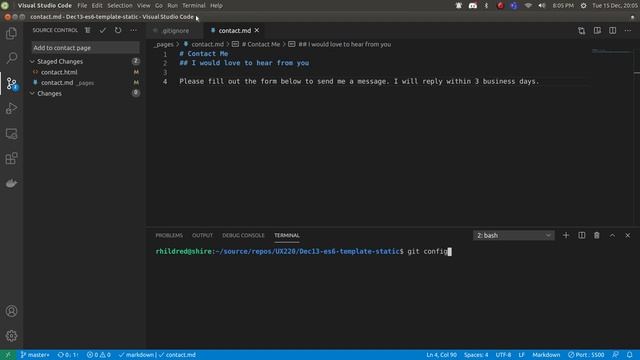This screenshot has width=640, height=360.
Task: Commit staged changes with the checkmark icon
Action: click(102, 30)
